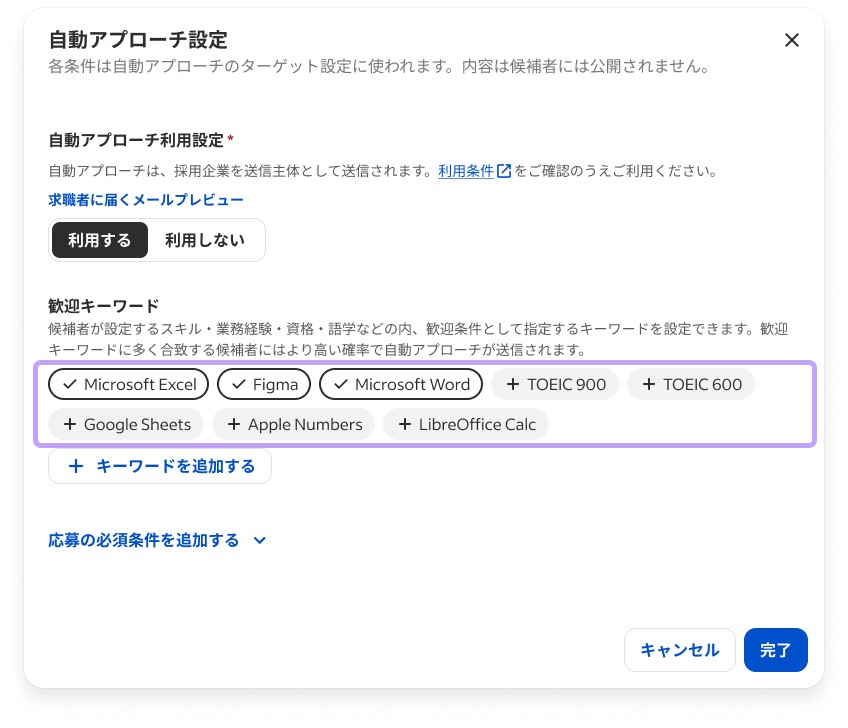848x728 pixels.
Task: Click the キーワードを追加する button
Action: pyautogui.click(x=160, y=466)
